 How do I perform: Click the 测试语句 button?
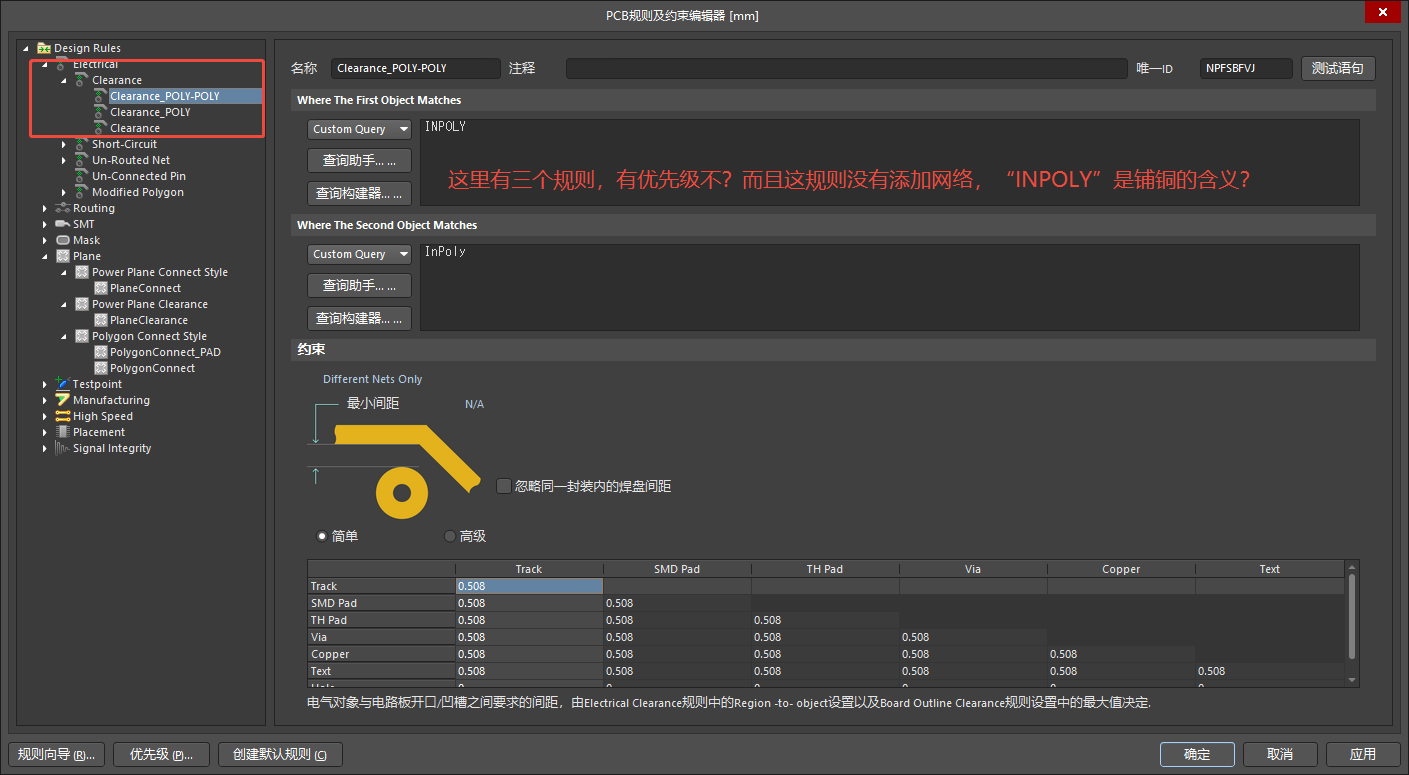click(x=1338, y=68)
